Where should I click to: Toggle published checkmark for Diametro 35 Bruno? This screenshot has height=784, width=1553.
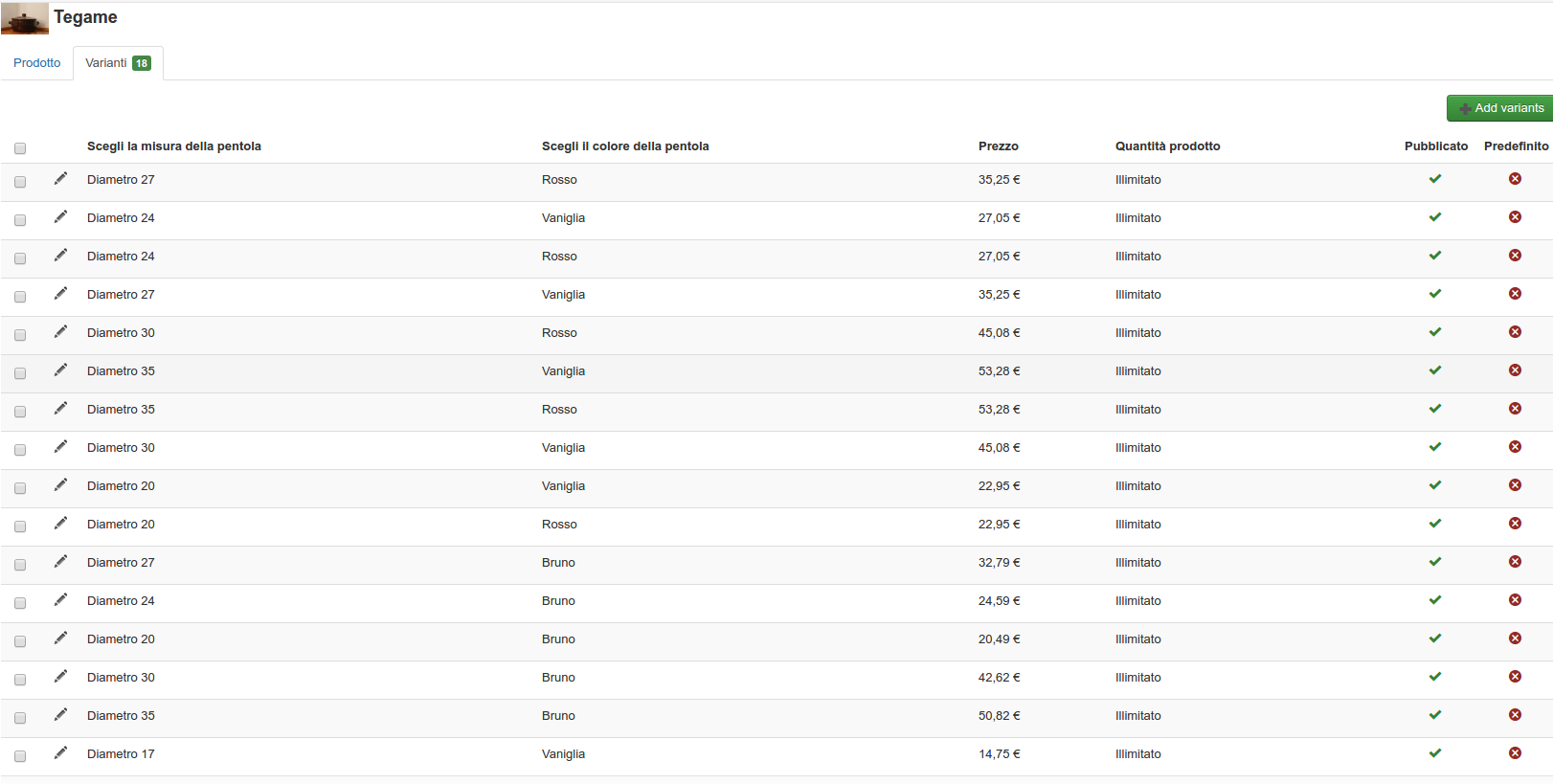pos(1435,715)
